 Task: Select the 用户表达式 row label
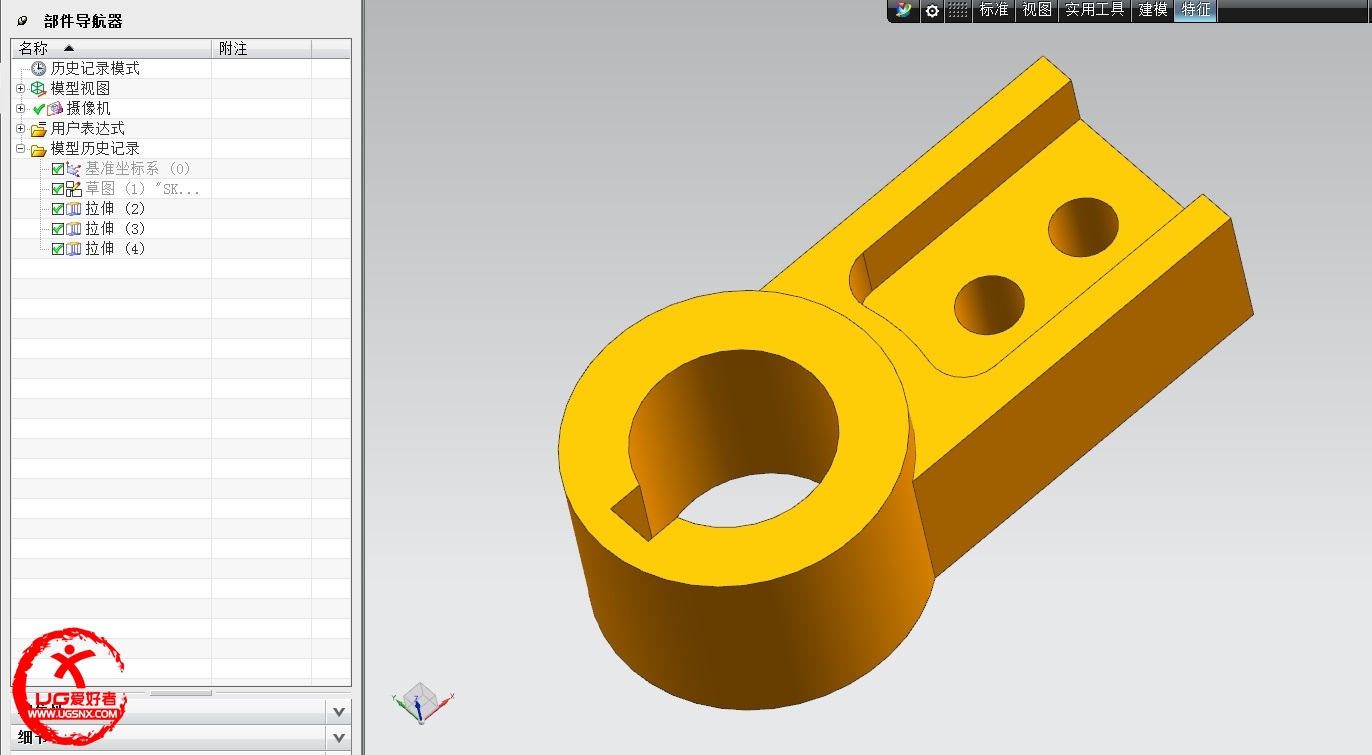pos(88,128)
